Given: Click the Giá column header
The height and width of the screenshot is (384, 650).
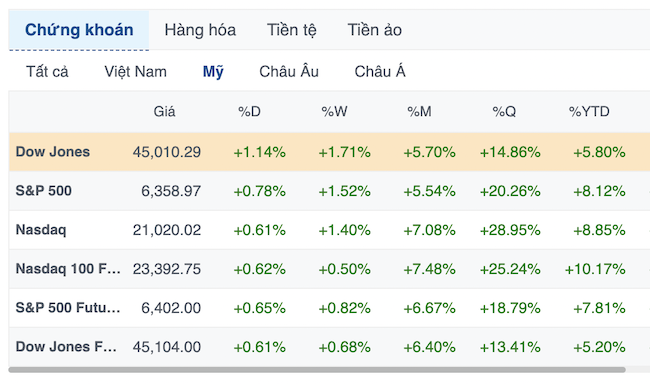Looking at the screenshot, I should click(x=164, y=112).
